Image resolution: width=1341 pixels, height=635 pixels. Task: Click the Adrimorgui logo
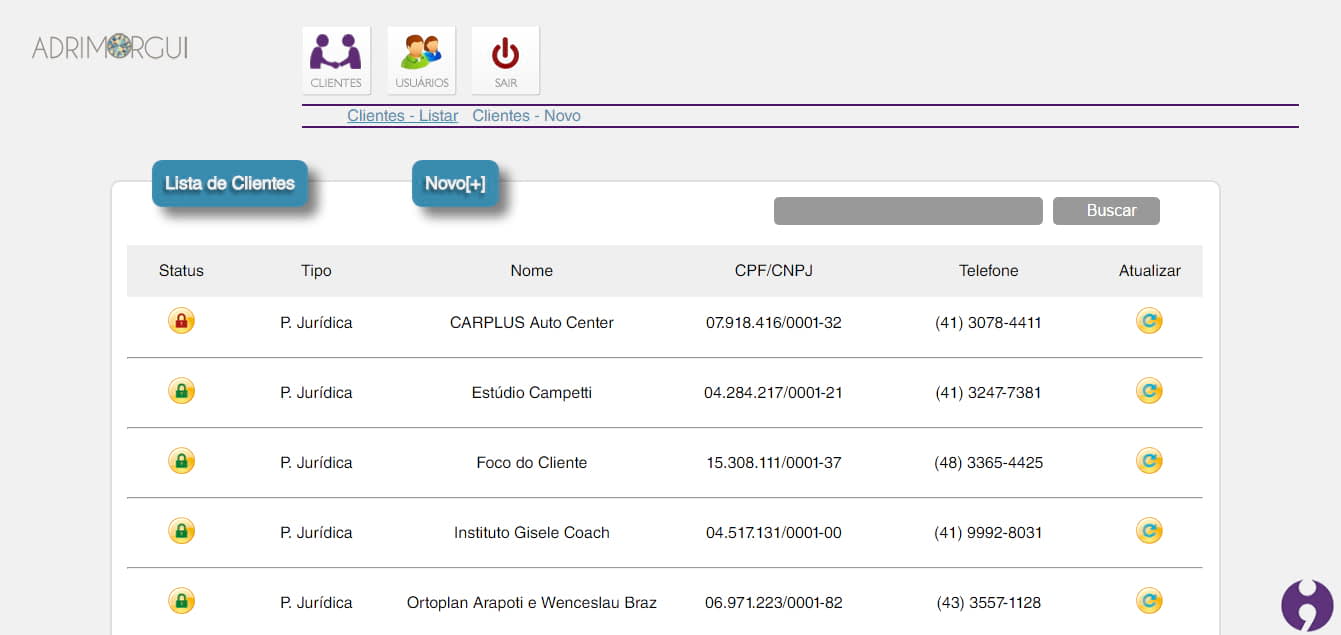tap(110, 47)
